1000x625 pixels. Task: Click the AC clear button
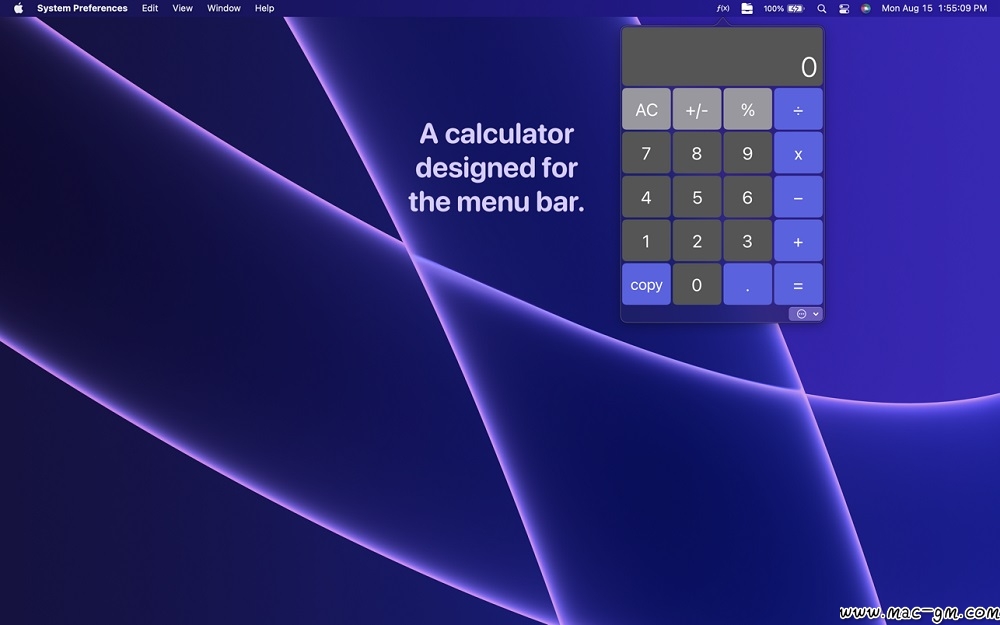coord(646,109)
